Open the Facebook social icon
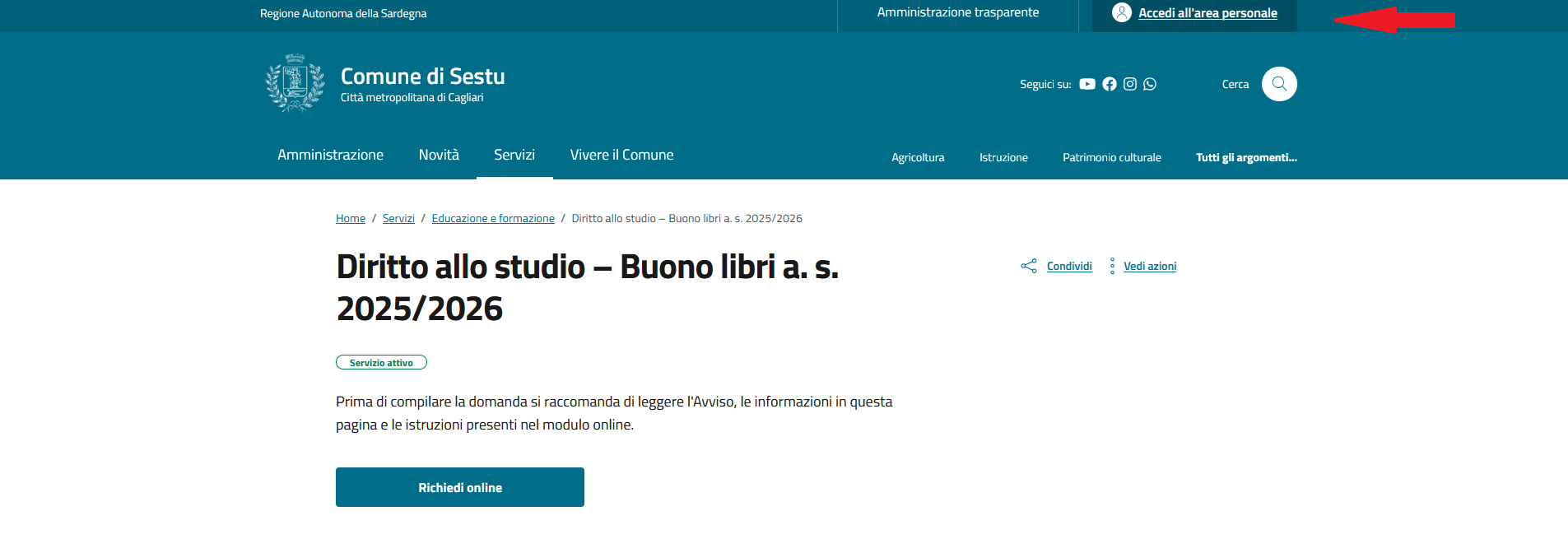The width and height of the screenshot is (1568, 539). (1110, 84)
